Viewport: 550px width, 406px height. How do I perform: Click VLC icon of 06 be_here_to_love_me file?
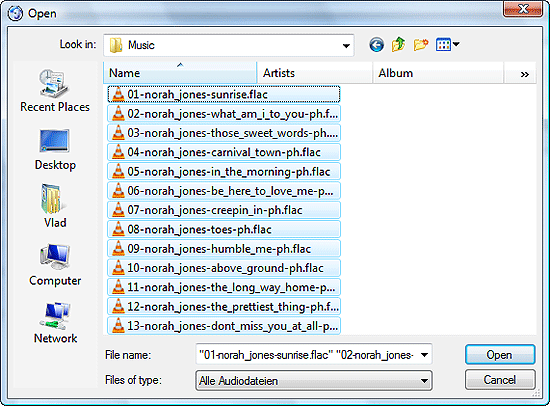coord(118,191)
